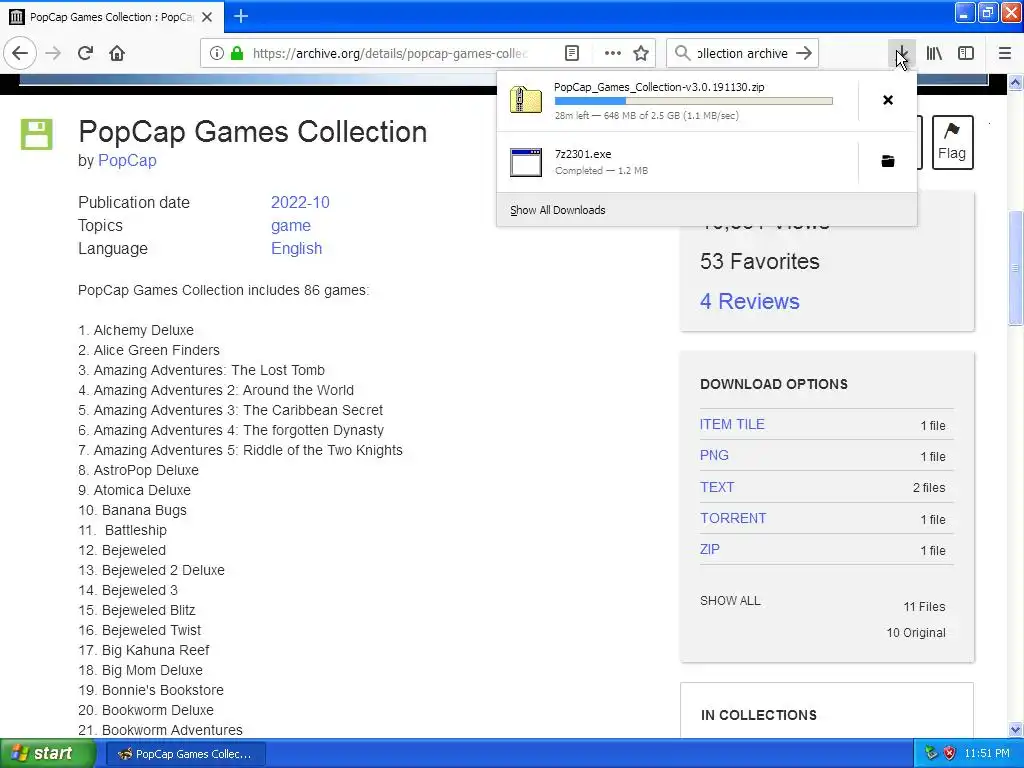Download the PNG option

(714, 456)
